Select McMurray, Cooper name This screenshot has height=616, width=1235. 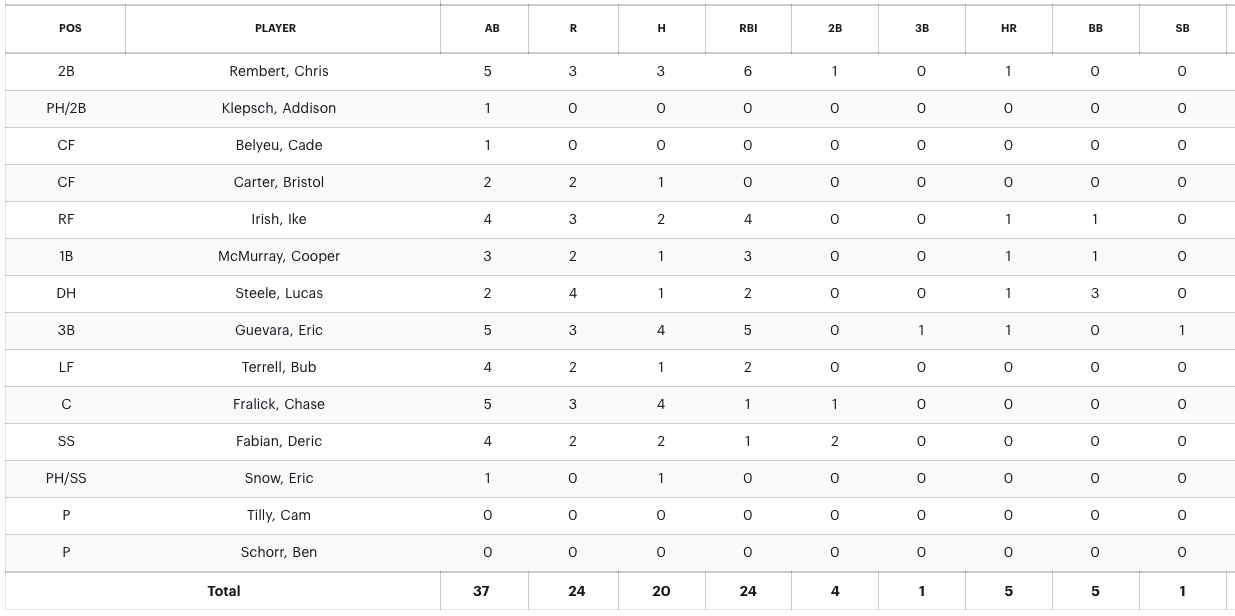(x=279, y=256)
